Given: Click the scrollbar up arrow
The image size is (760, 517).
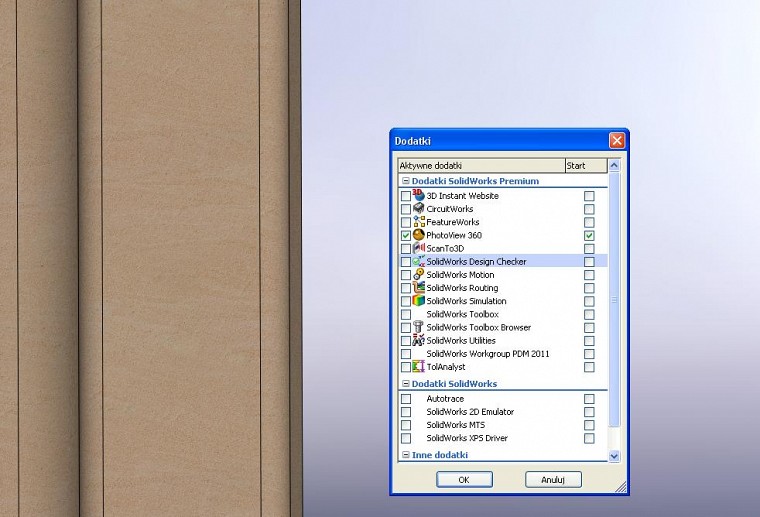Looking at the screenshot, I should point(614,165).
